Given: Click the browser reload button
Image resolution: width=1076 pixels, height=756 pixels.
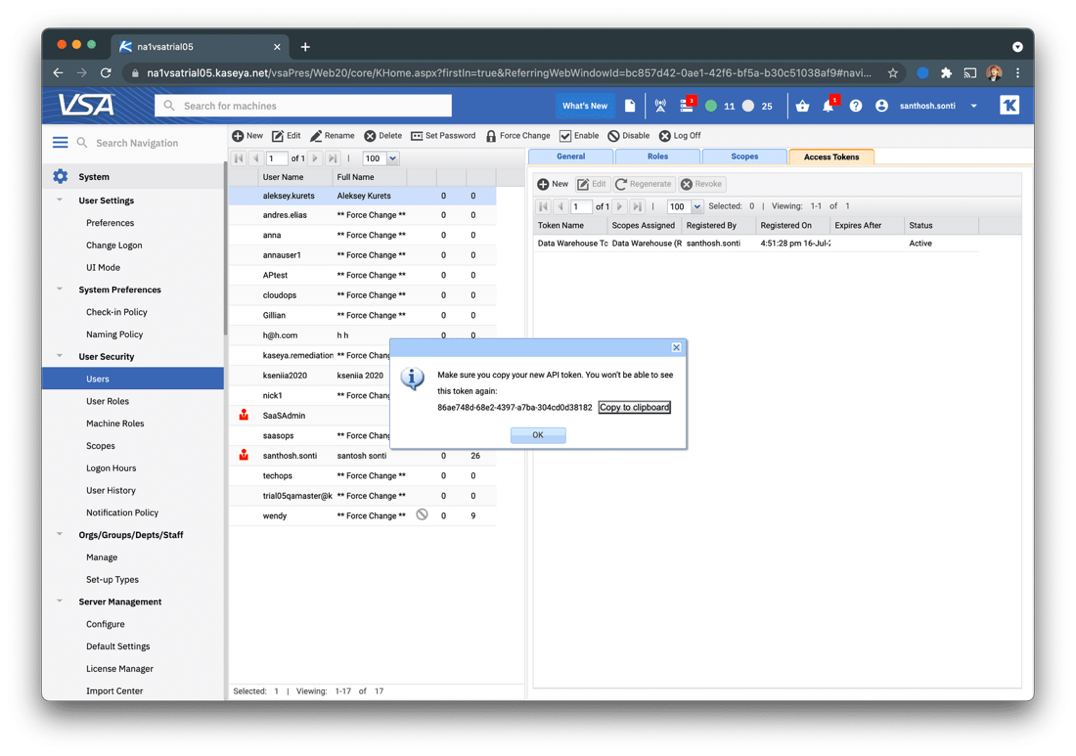Looking at the screenshot, I should 106,73.
